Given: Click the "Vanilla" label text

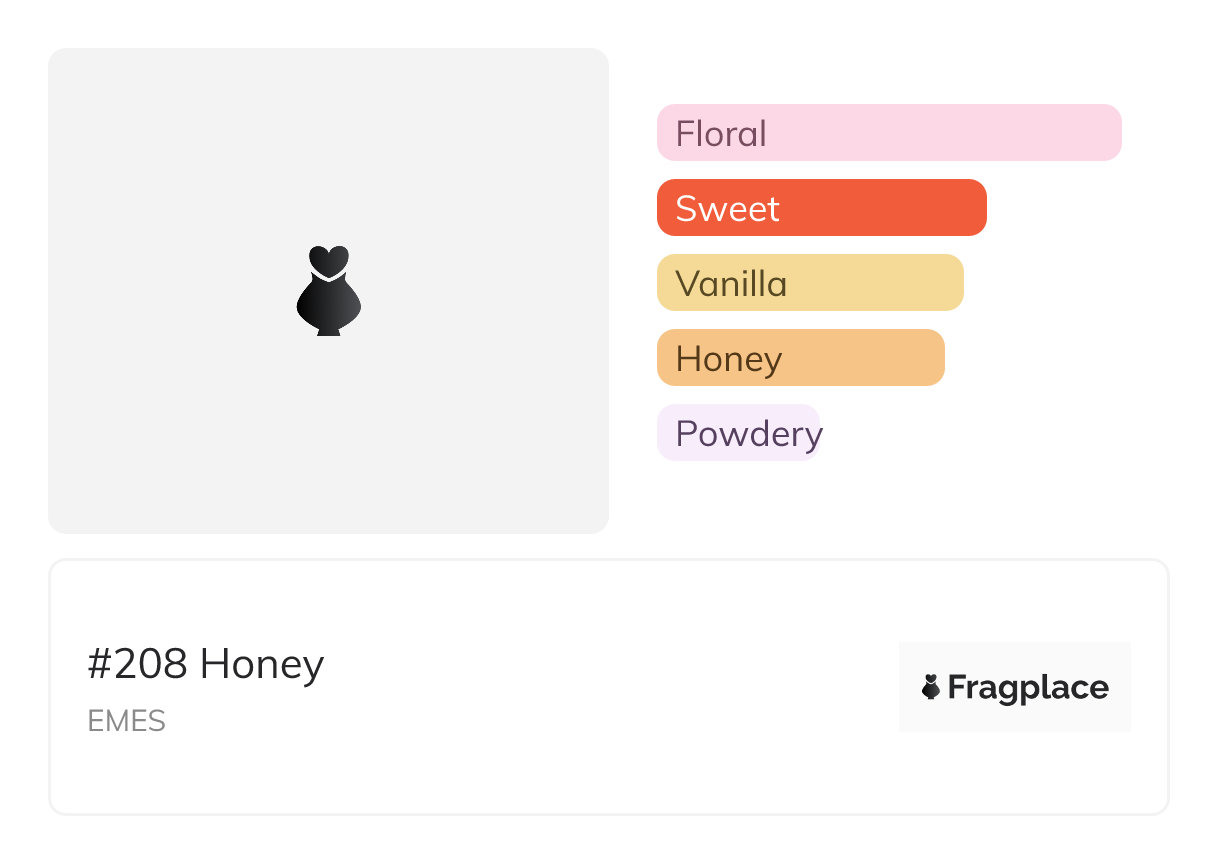Looking at the screenshot, I should (x=731, y=284).
